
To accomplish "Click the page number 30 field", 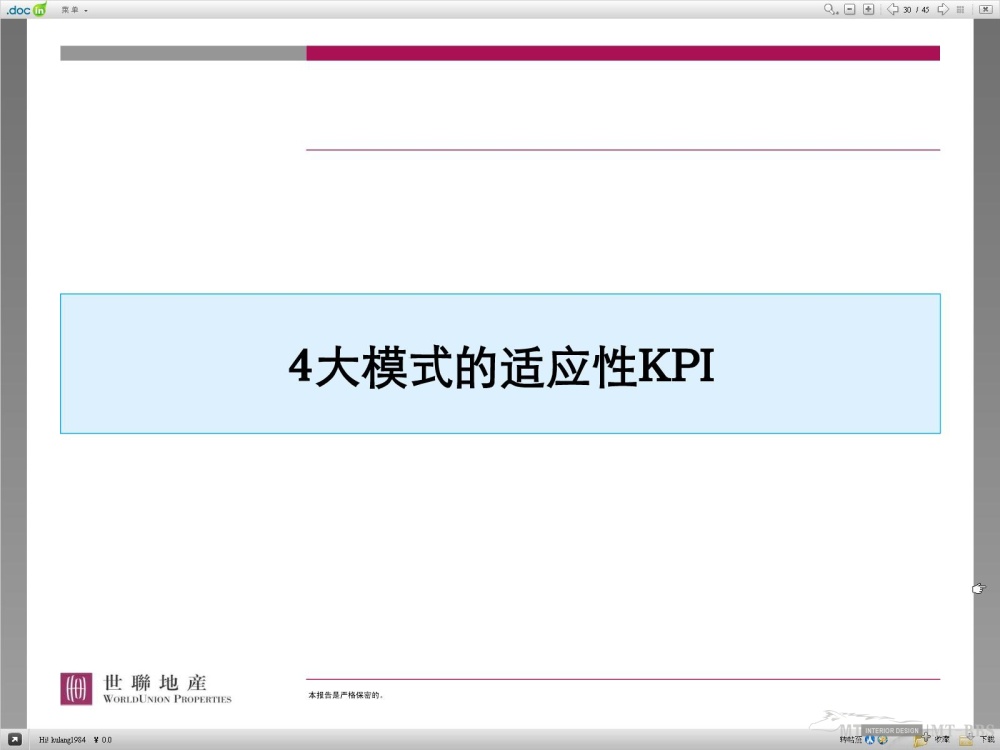I will coord(907,10).
